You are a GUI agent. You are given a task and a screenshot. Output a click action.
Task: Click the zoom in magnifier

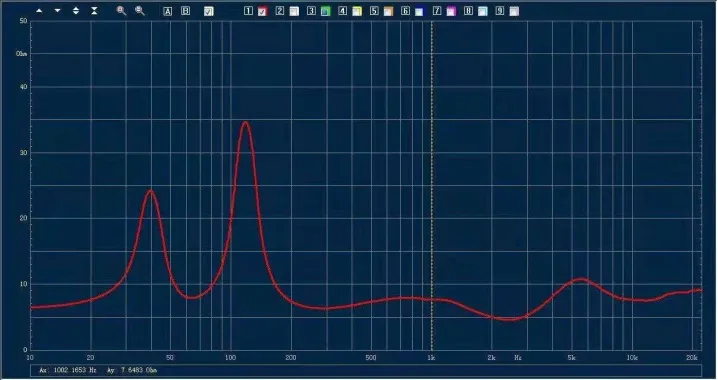[121, 11]
